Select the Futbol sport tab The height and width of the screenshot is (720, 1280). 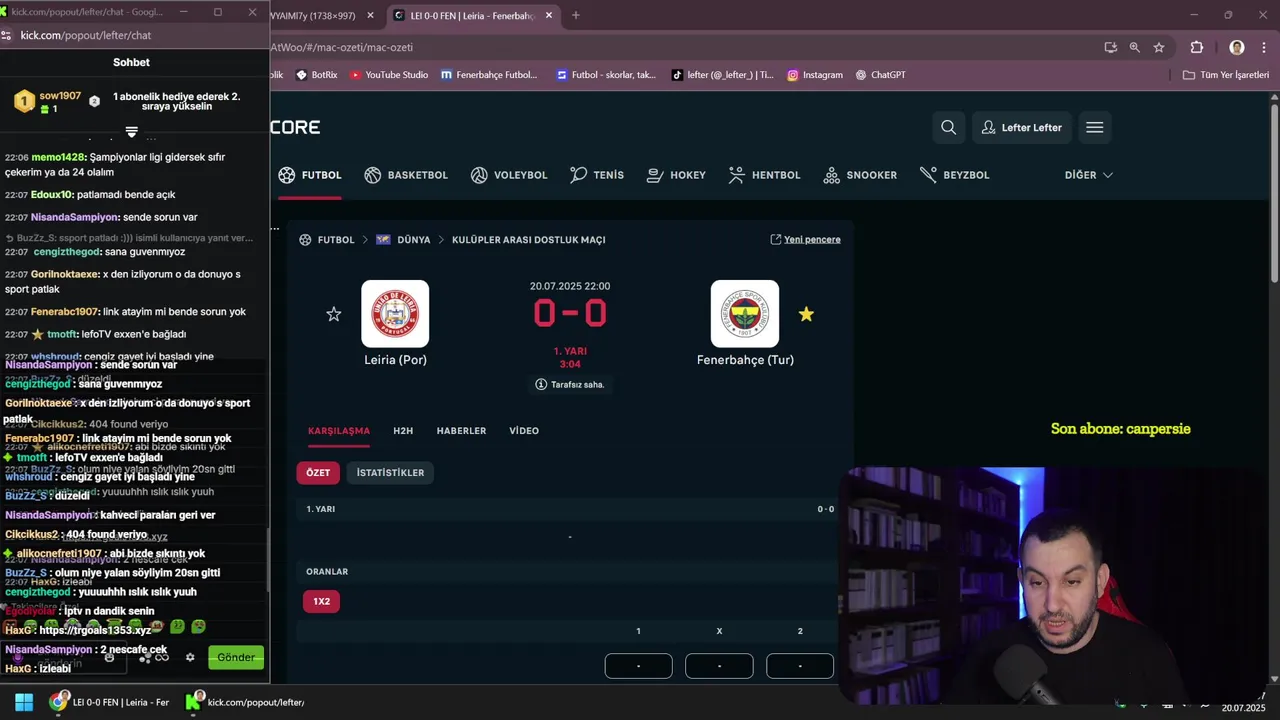point(310,175)
